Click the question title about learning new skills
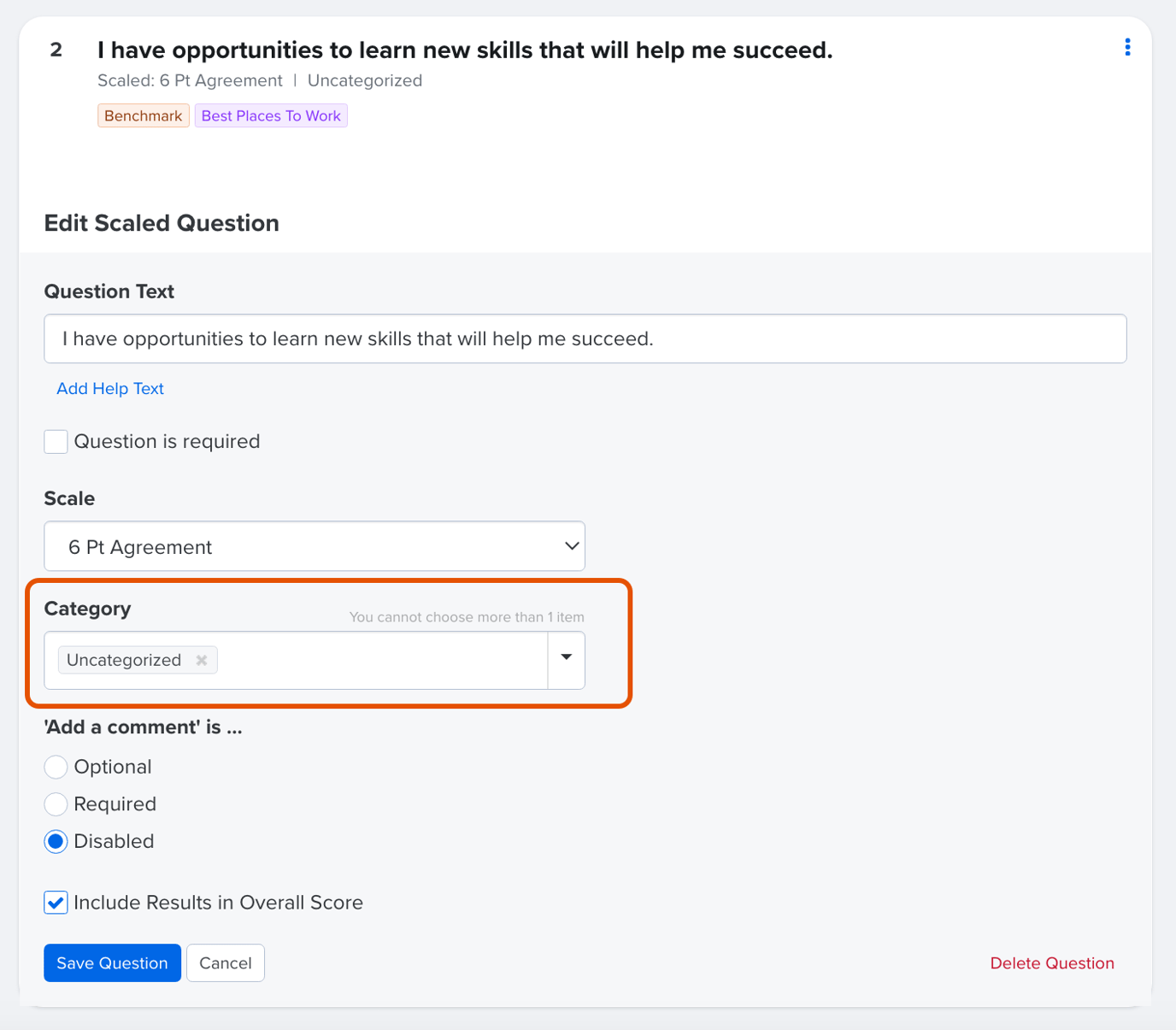 464,50
